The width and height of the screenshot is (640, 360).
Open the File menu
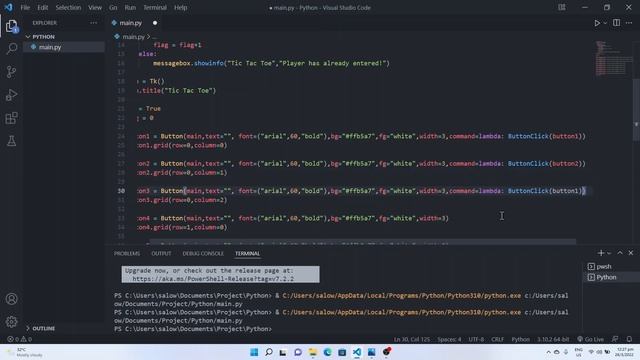point(25,7)
